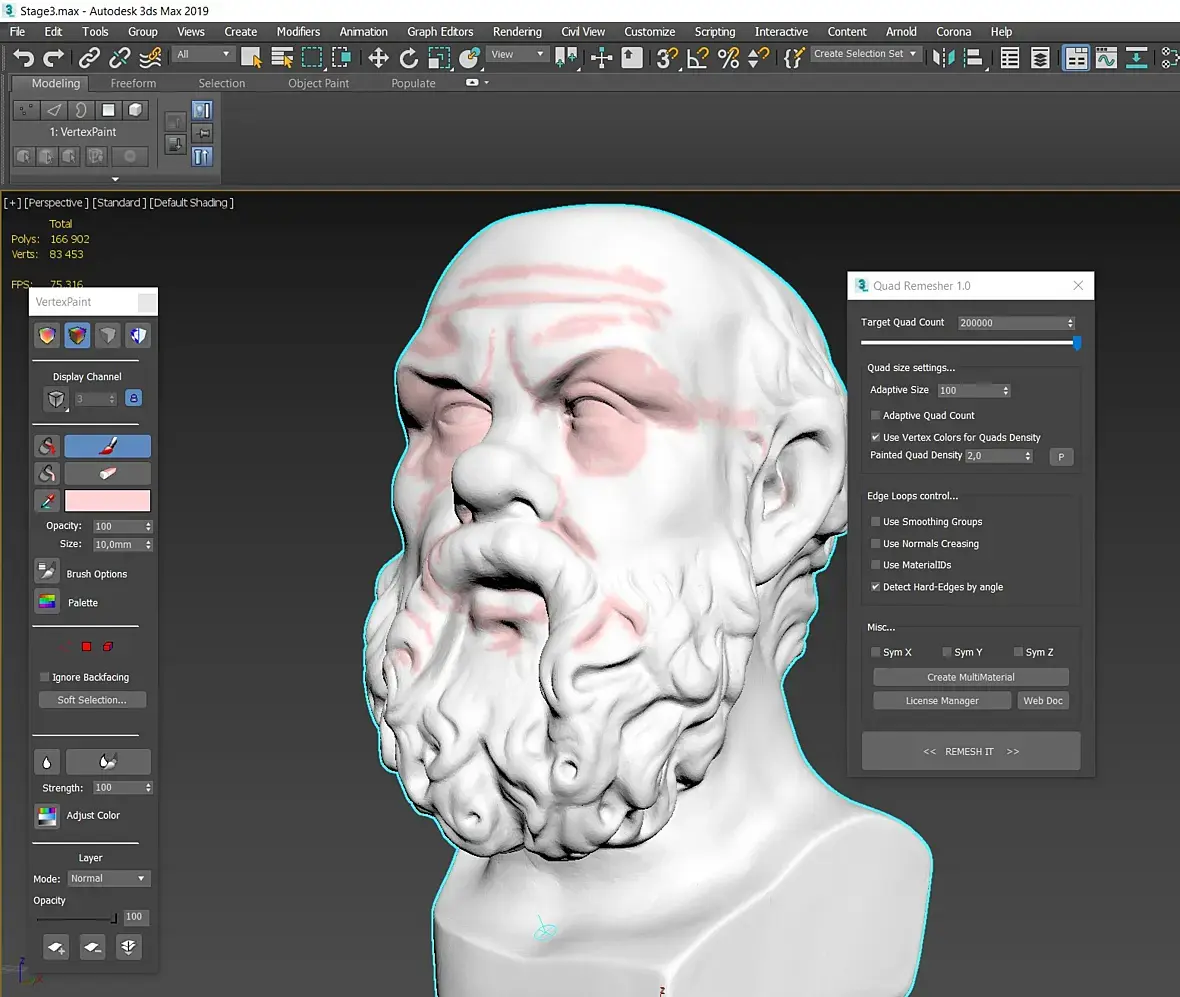The width and height of the screenshot is (1180, 997).
Task: Expand the Create Selection Set dropdown
Action: 865,54
